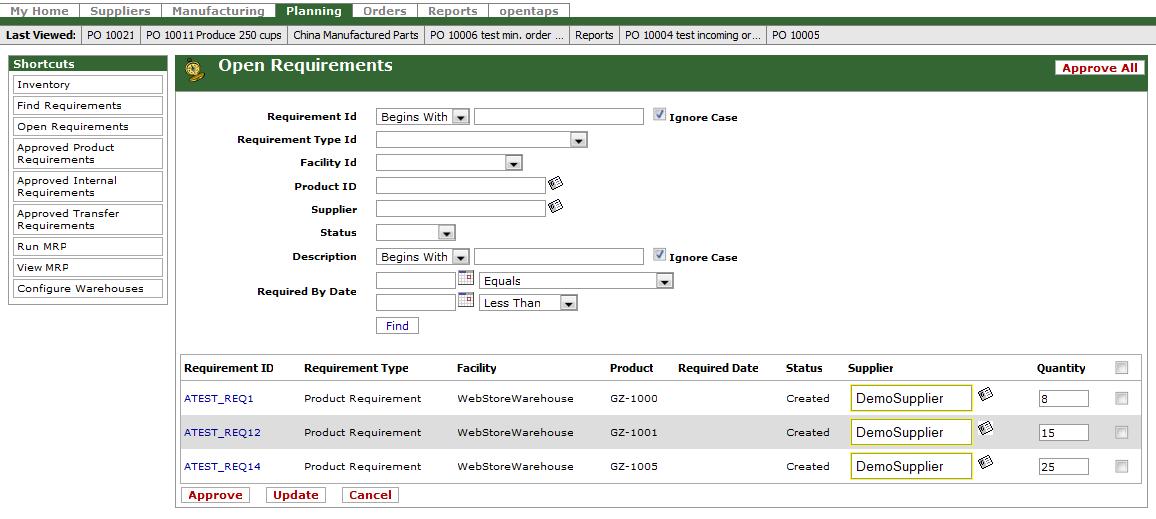1156x519 pixels.
Task: Click the DemoSupplier field in ATEST_REQ1 row
Action: [x=911, y=398]
